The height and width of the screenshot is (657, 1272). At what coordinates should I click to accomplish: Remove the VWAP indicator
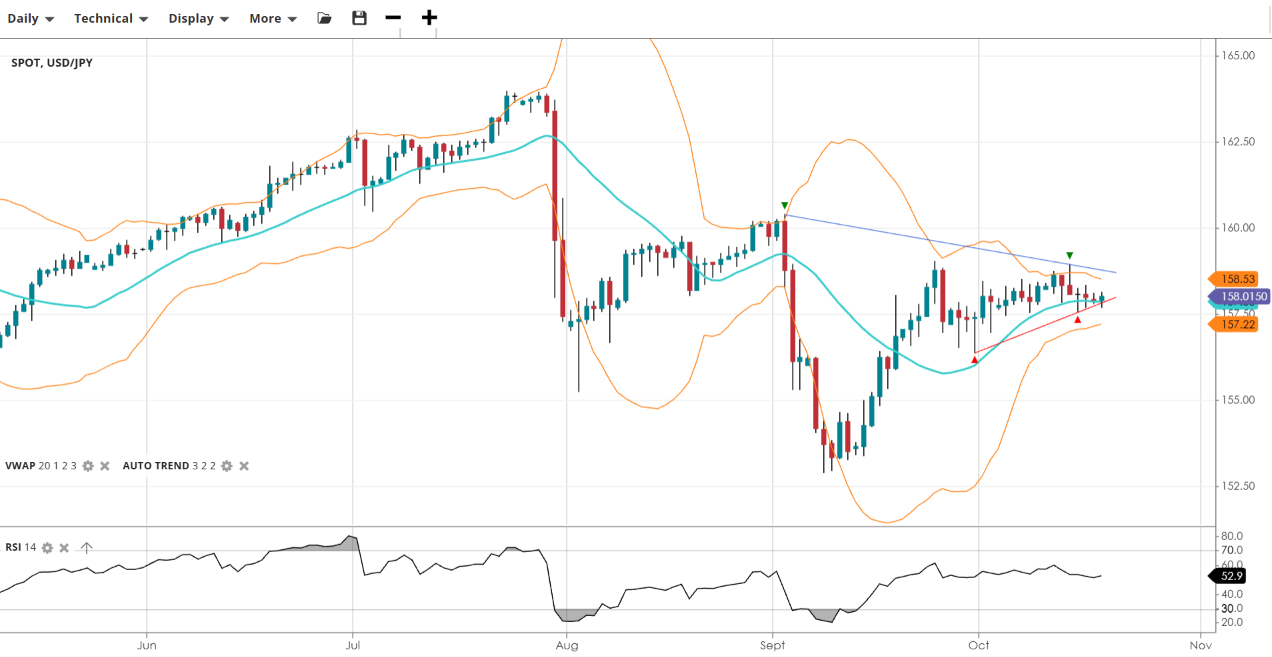pyautogui.click(x=105, y=466)
